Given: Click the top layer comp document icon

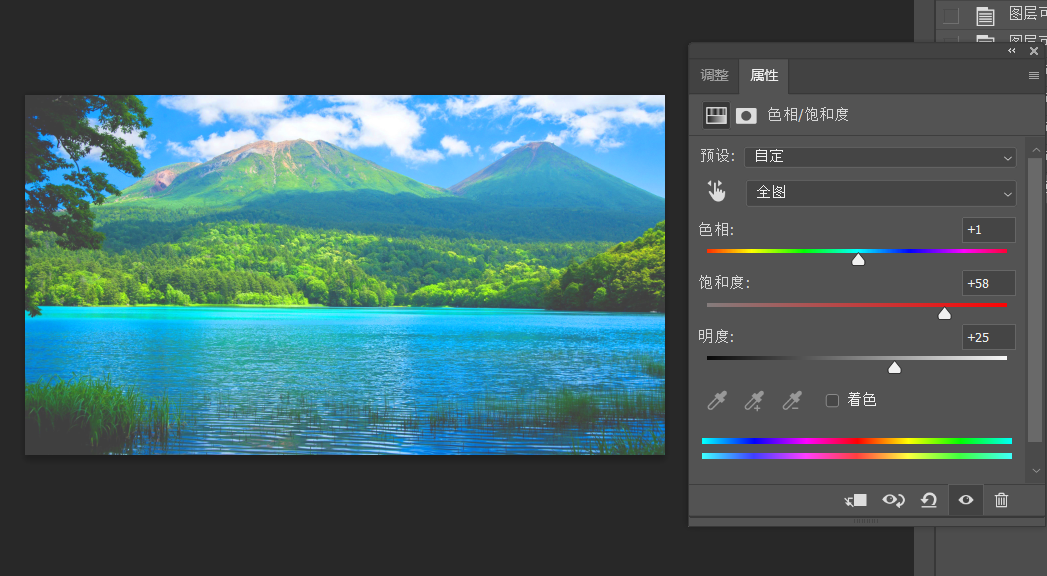Looking at the screenshot, I should coord(986,16).
